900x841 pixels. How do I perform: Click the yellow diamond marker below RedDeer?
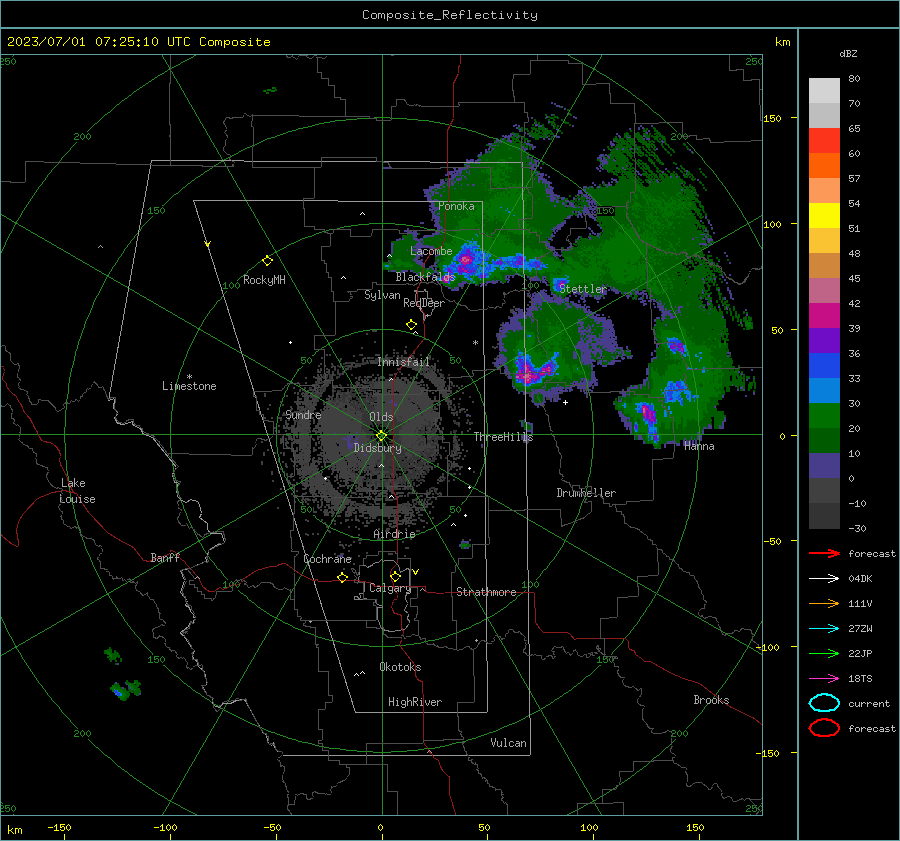coord(411,325)
